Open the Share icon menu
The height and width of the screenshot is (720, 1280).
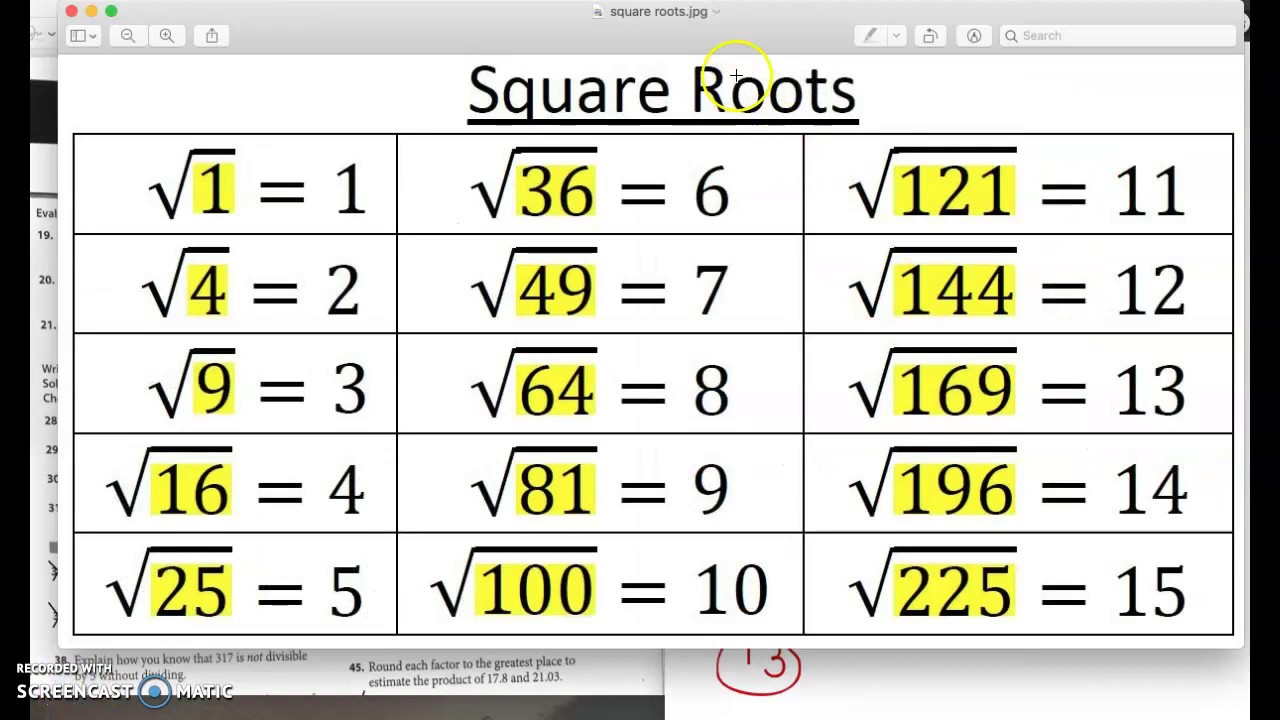click(212, 36)
